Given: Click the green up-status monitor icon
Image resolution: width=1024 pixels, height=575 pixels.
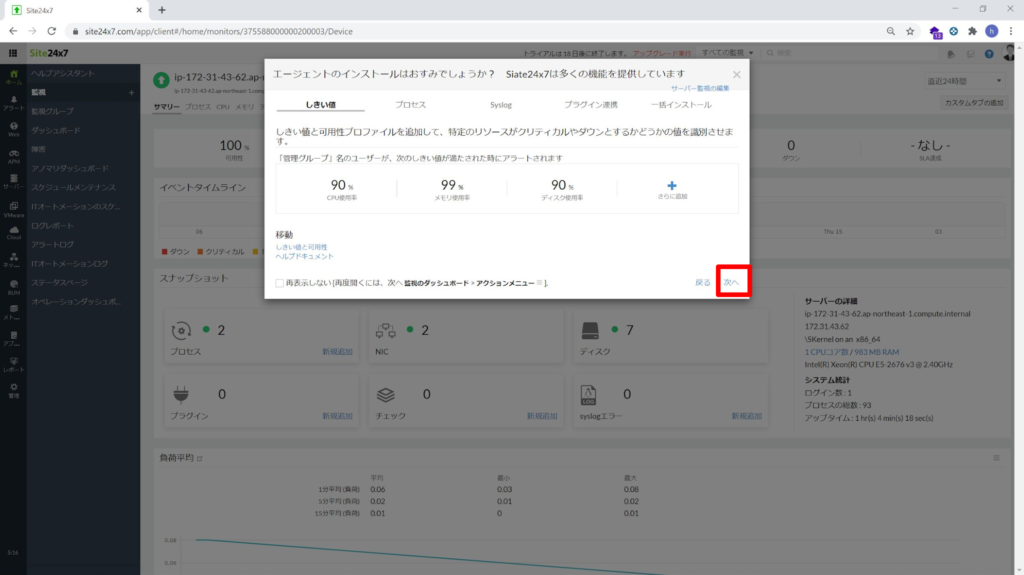Looking at the screenshot, I should click(161, 80).
